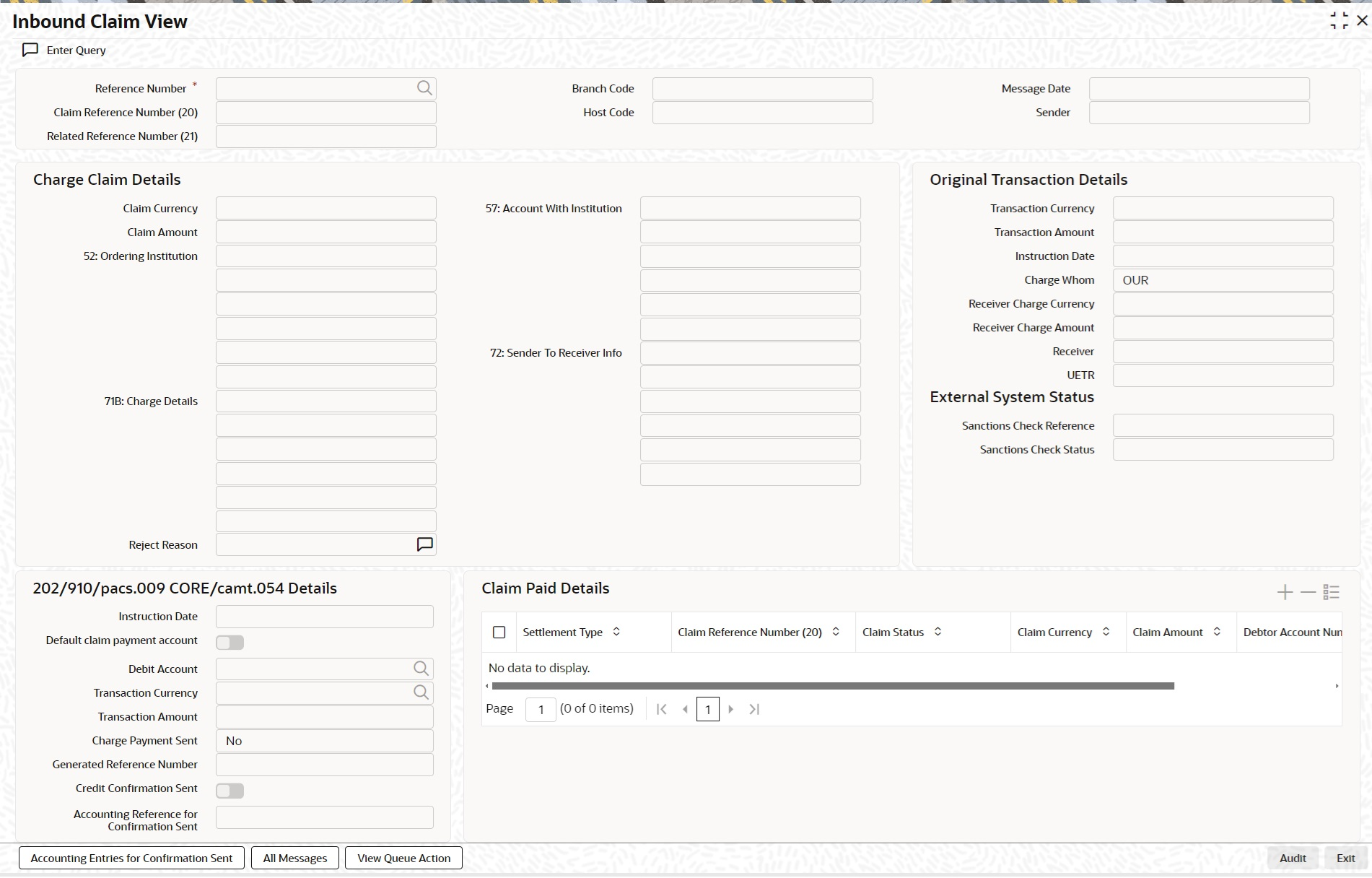
Task: Click the horizontal scrollbar in Claim Paid Details
Action: (x=833, y=686)
